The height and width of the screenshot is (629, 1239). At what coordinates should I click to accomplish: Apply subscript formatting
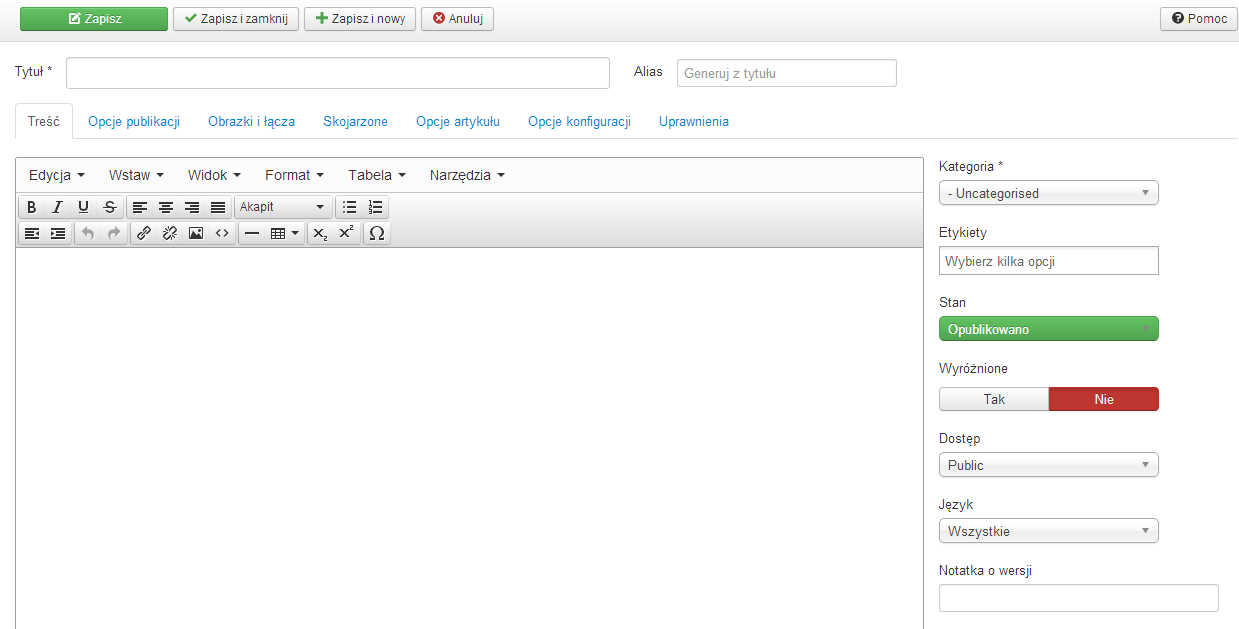click(320, 234)
